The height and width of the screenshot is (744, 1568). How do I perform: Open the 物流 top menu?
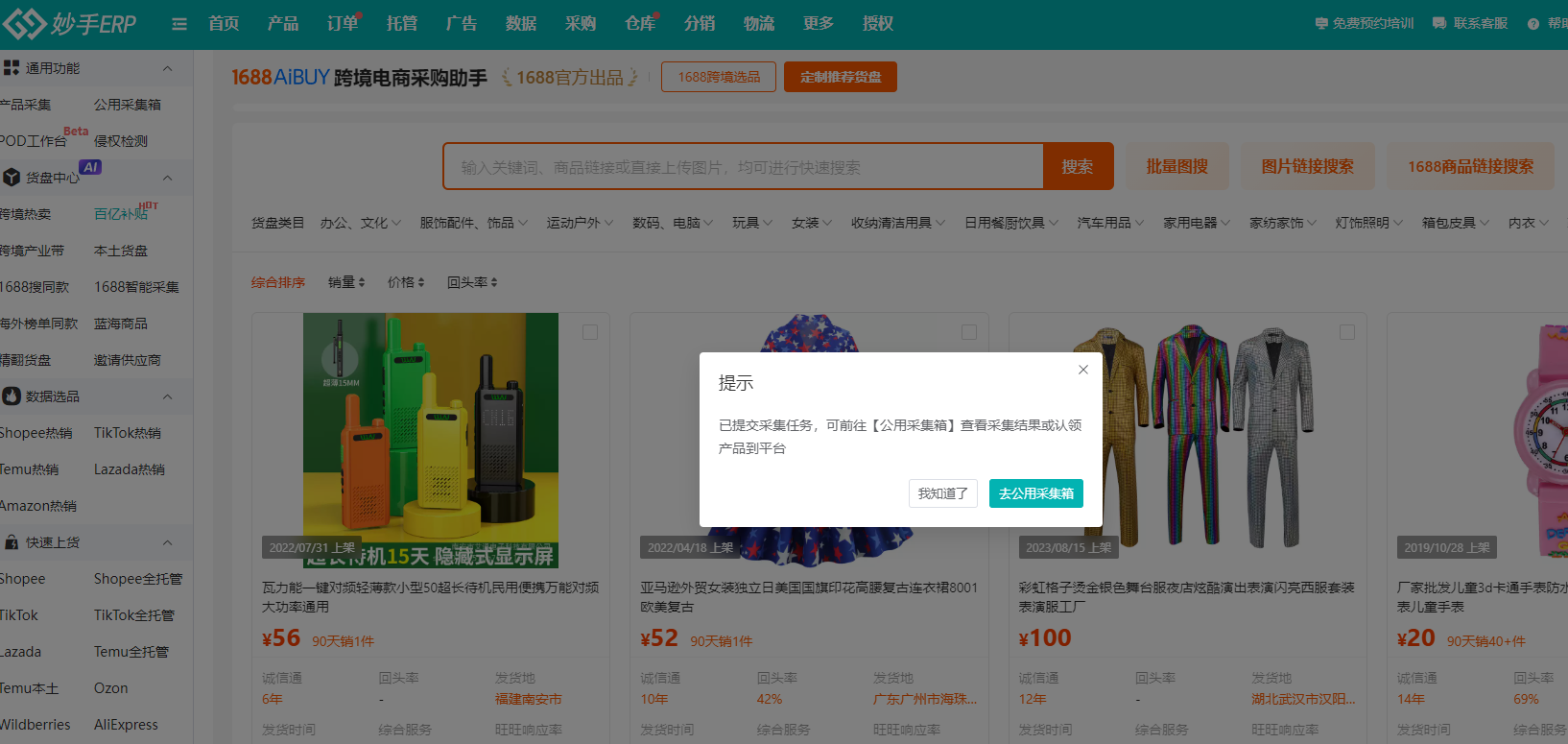click(x=759, y=24)
